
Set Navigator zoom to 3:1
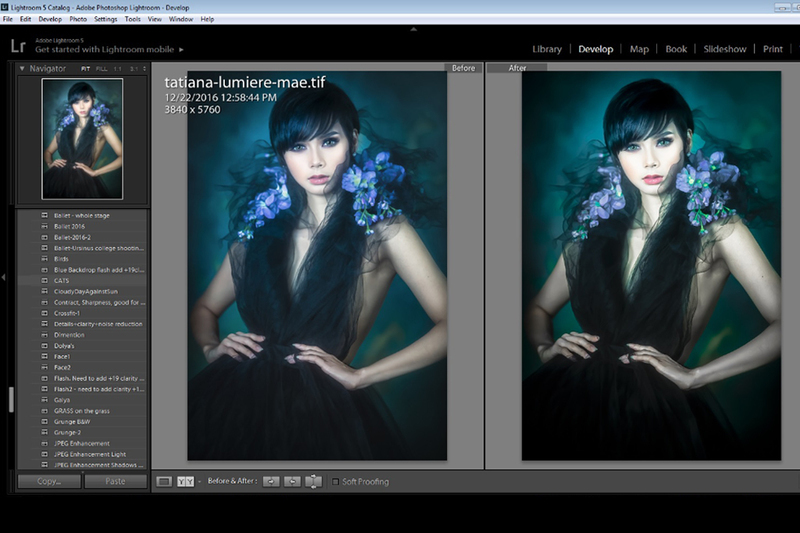[x=134, y=68]
